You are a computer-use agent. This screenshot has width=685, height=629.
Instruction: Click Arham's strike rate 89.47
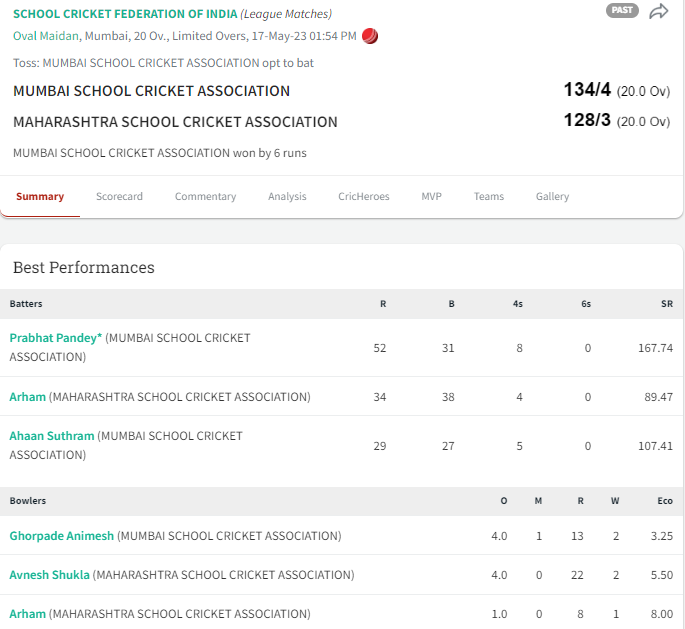[x=658, y=397]
